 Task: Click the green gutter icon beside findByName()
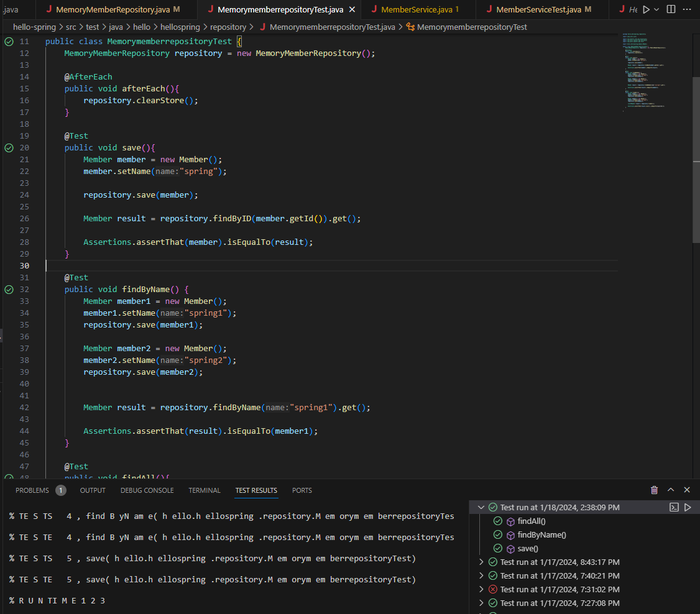9,289
